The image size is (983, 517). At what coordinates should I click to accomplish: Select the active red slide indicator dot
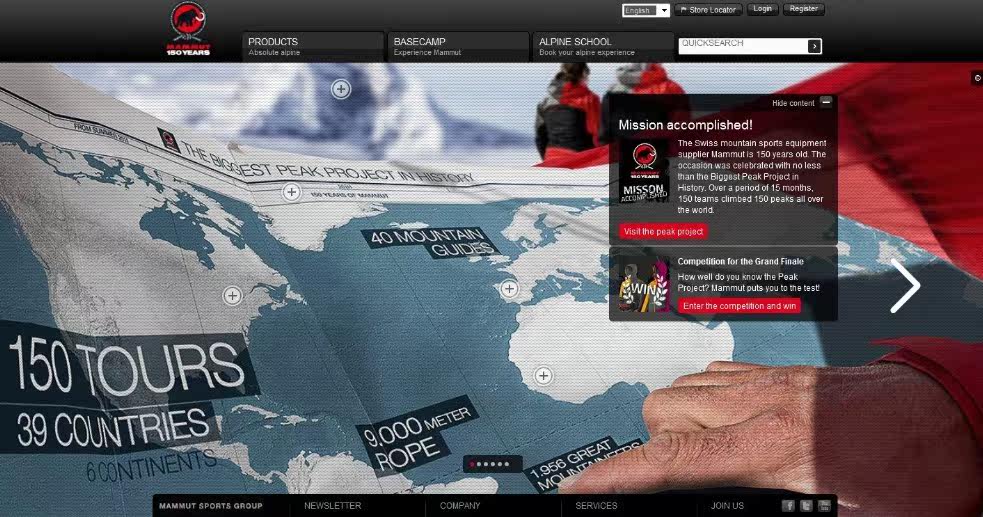pos(472,464)
